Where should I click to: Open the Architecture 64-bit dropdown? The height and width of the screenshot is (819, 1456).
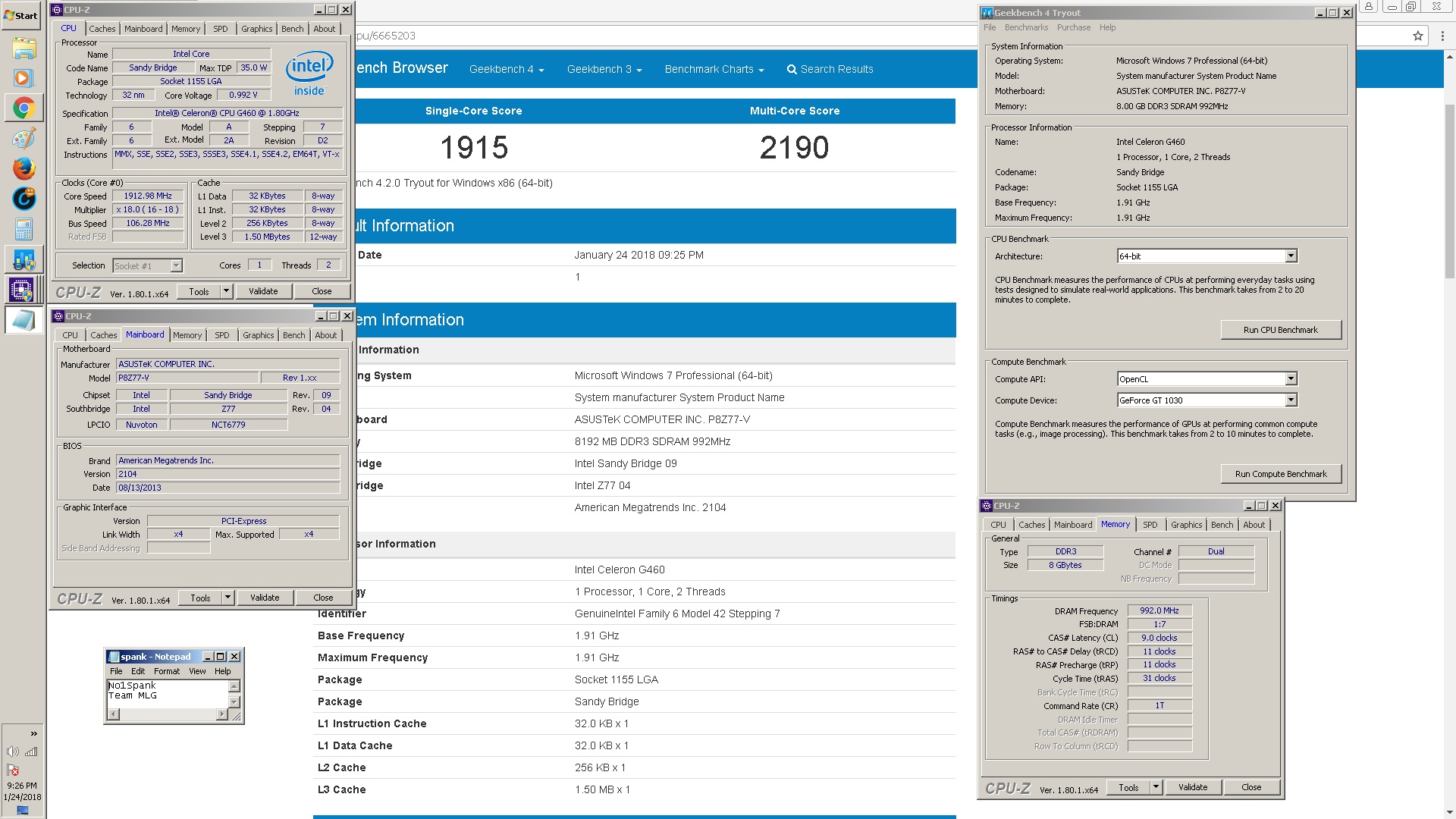[1291, 256]
